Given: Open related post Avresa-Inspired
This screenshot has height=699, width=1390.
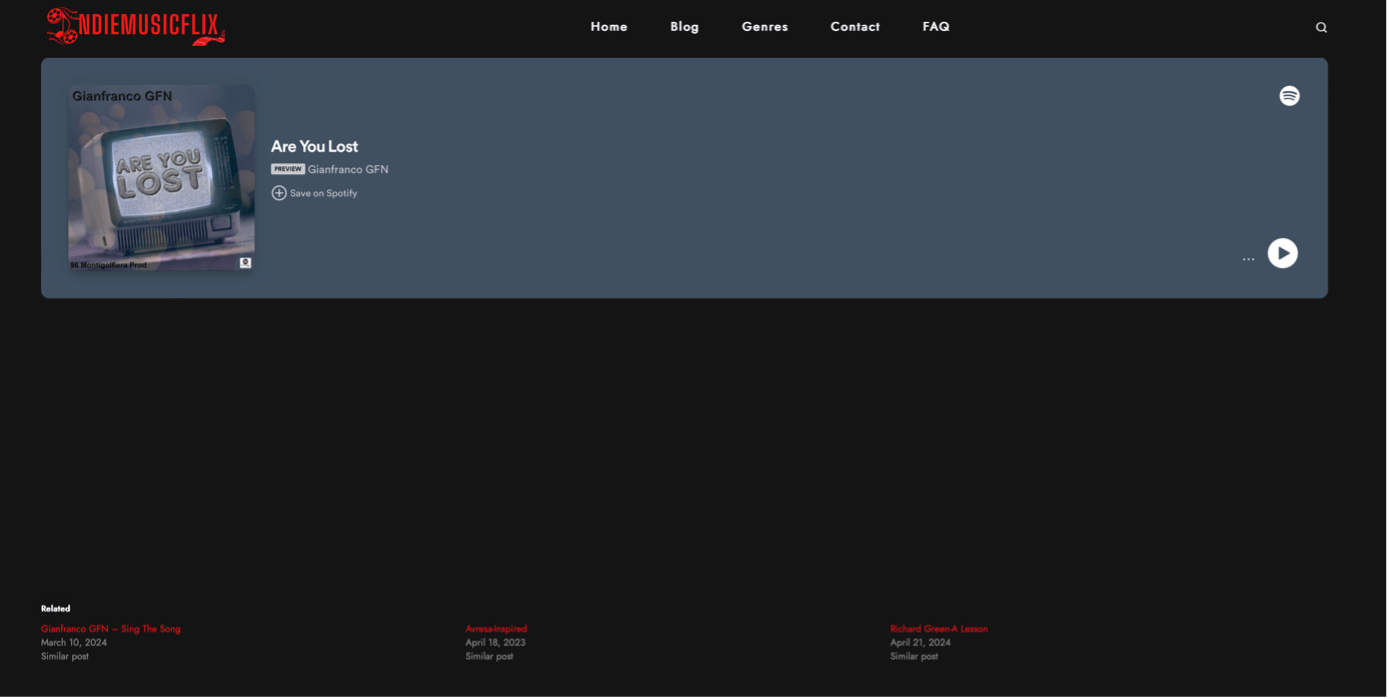Looking at the screenshot, I should point(497,630).
